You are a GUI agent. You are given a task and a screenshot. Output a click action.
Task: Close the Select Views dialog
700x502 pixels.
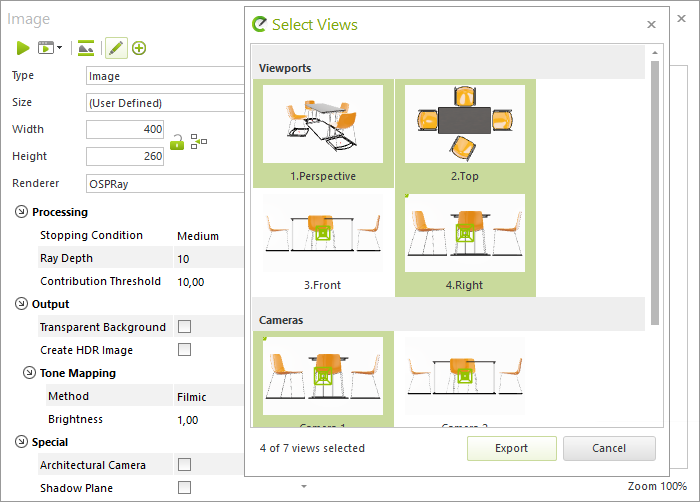651,25
